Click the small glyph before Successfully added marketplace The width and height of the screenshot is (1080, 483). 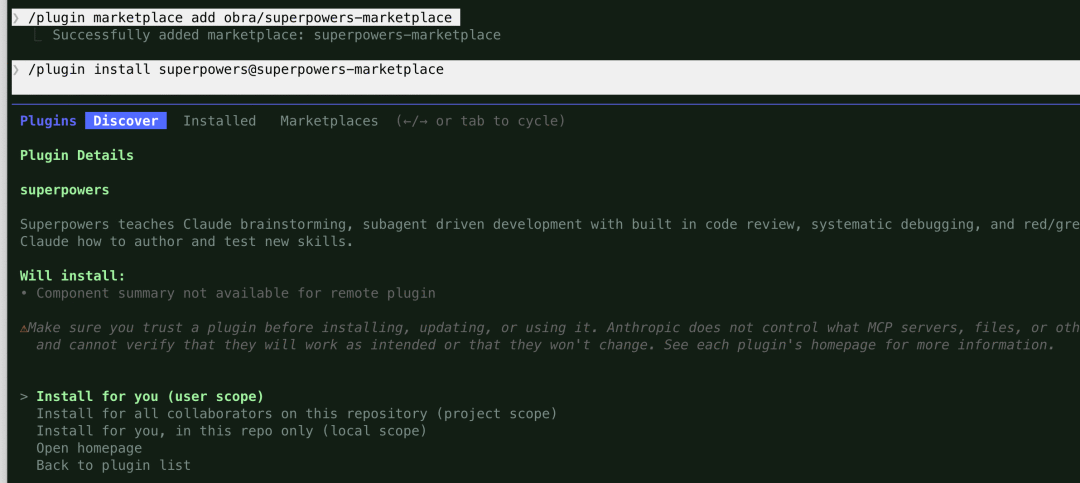(40, 36)
